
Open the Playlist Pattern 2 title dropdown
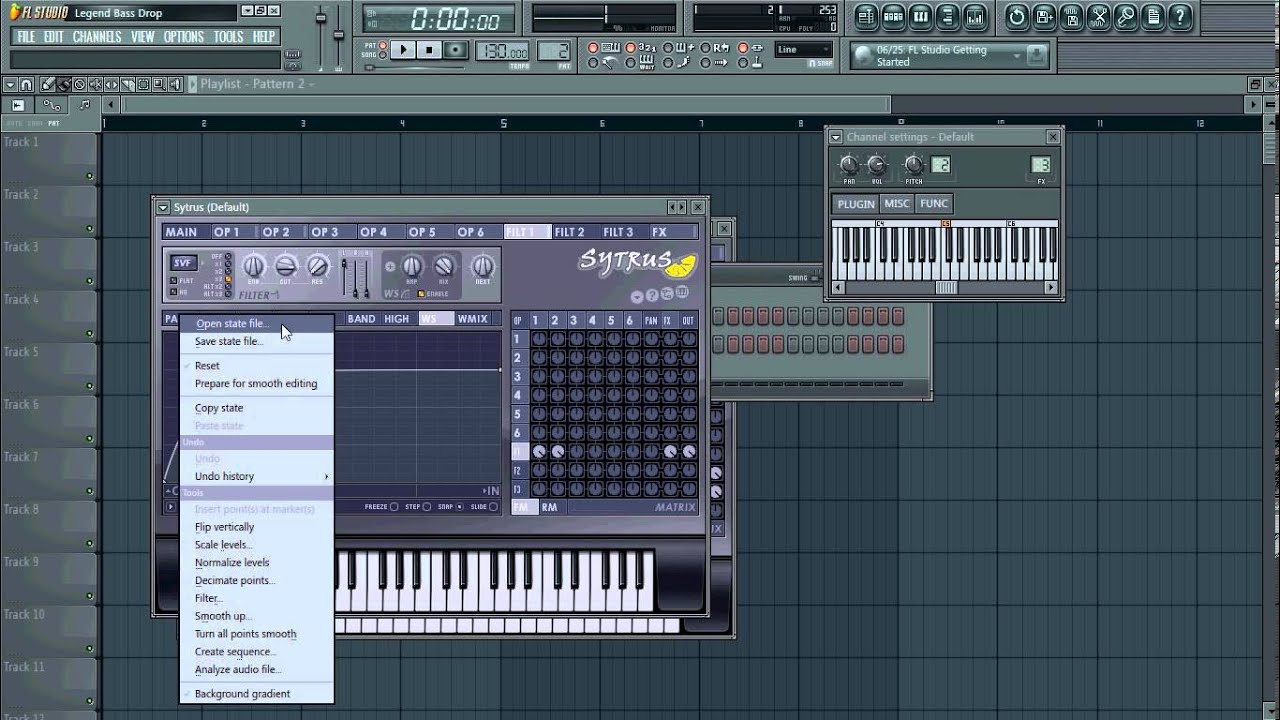coord(311,84)
